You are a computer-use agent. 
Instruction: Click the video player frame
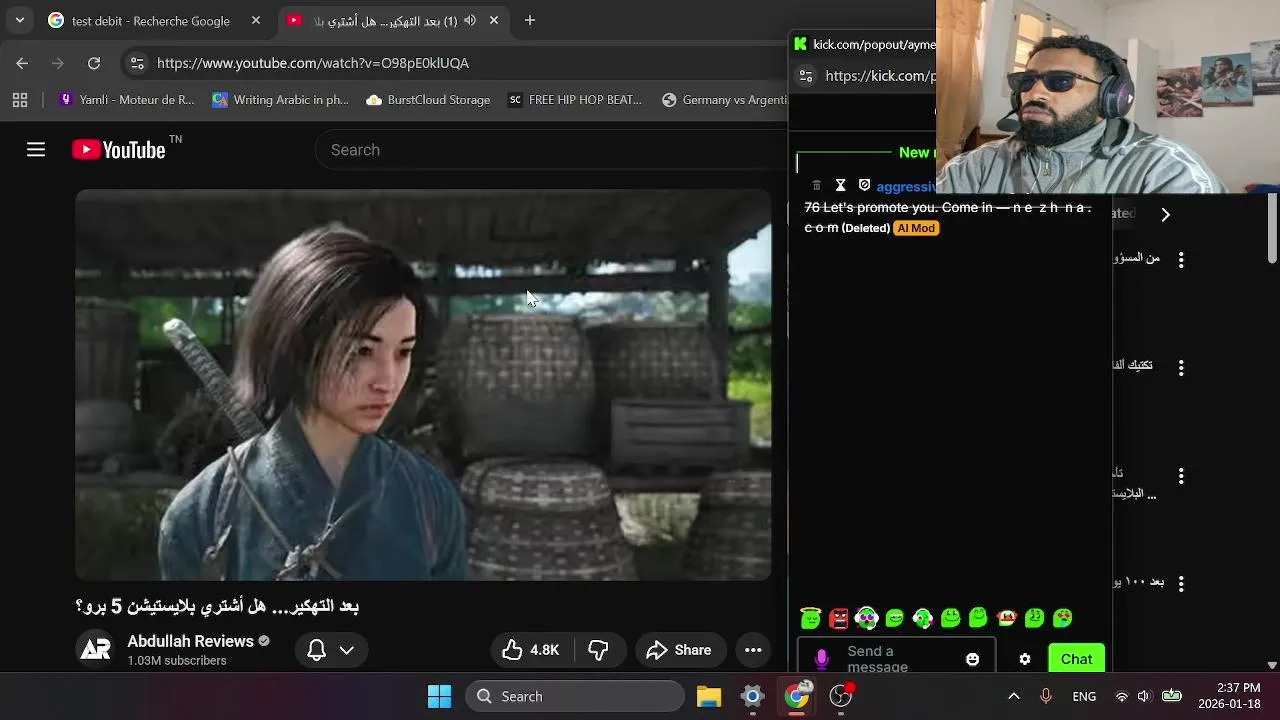[x=423, y=385]
